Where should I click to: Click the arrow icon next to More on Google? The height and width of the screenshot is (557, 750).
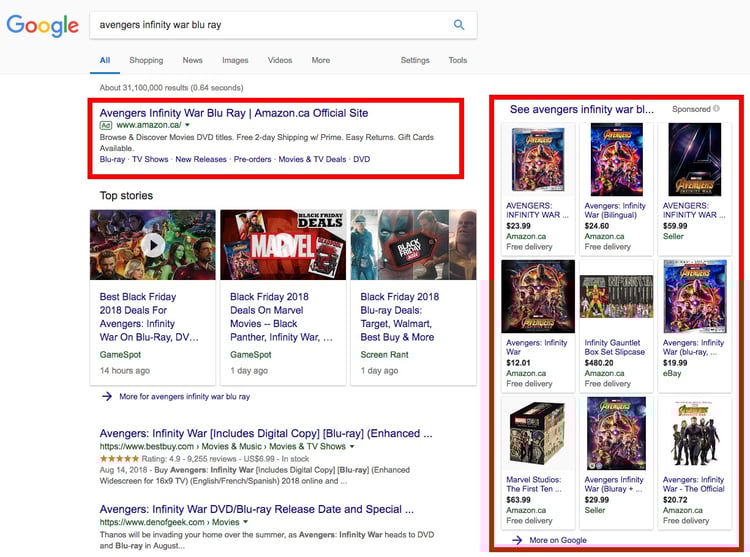click(x=517, y=540)
